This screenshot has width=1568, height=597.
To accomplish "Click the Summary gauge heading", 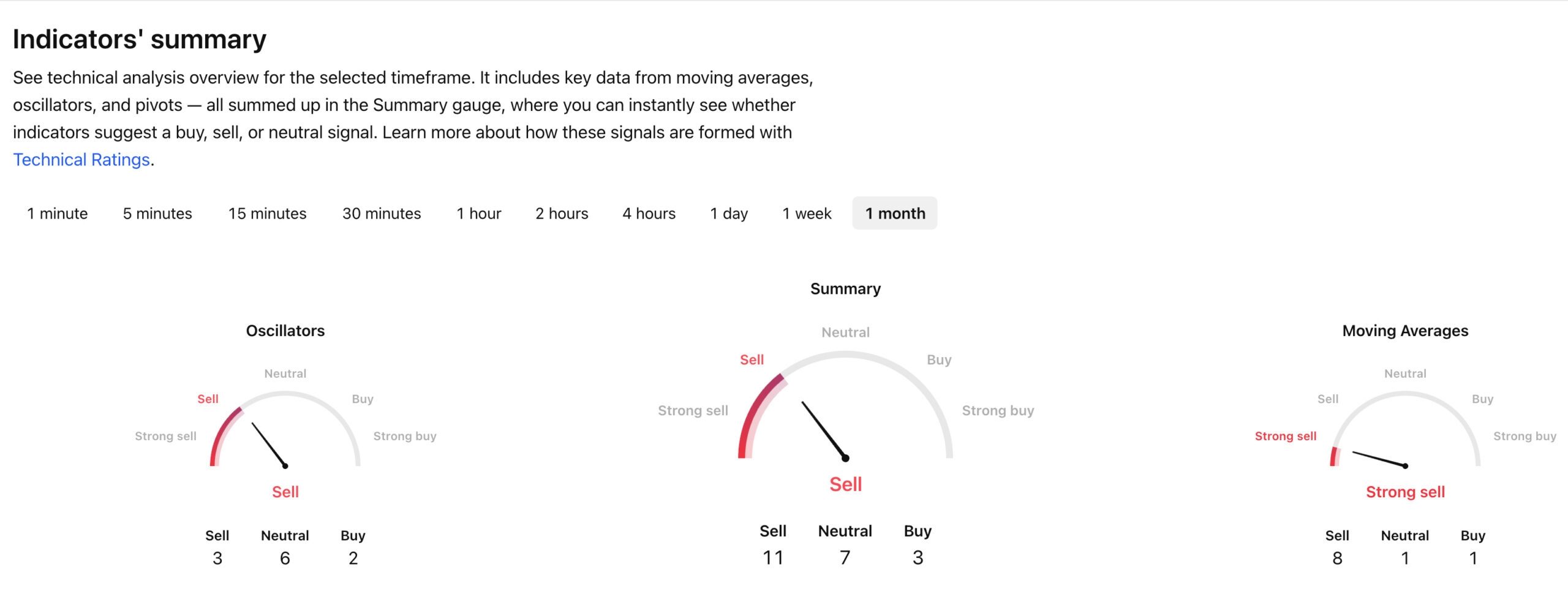I will point(845,288).
